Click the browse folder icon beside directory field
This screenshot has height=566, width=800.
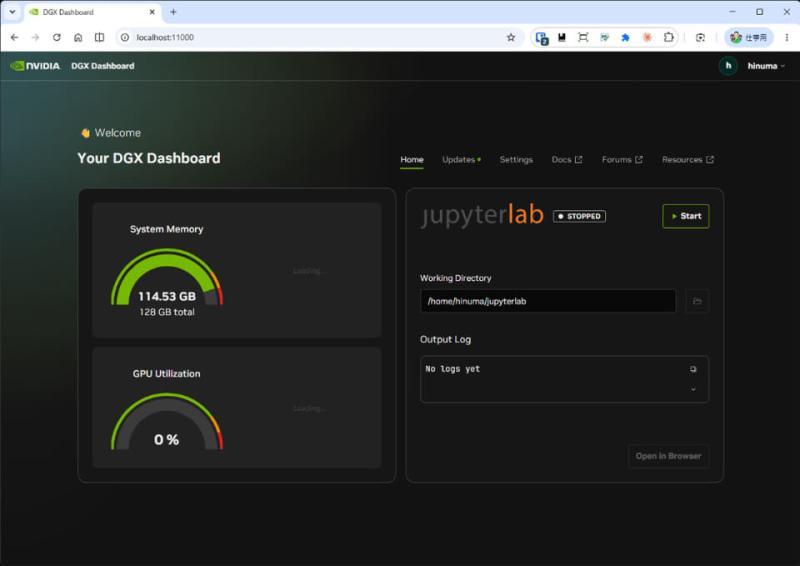tap(697, 301)
